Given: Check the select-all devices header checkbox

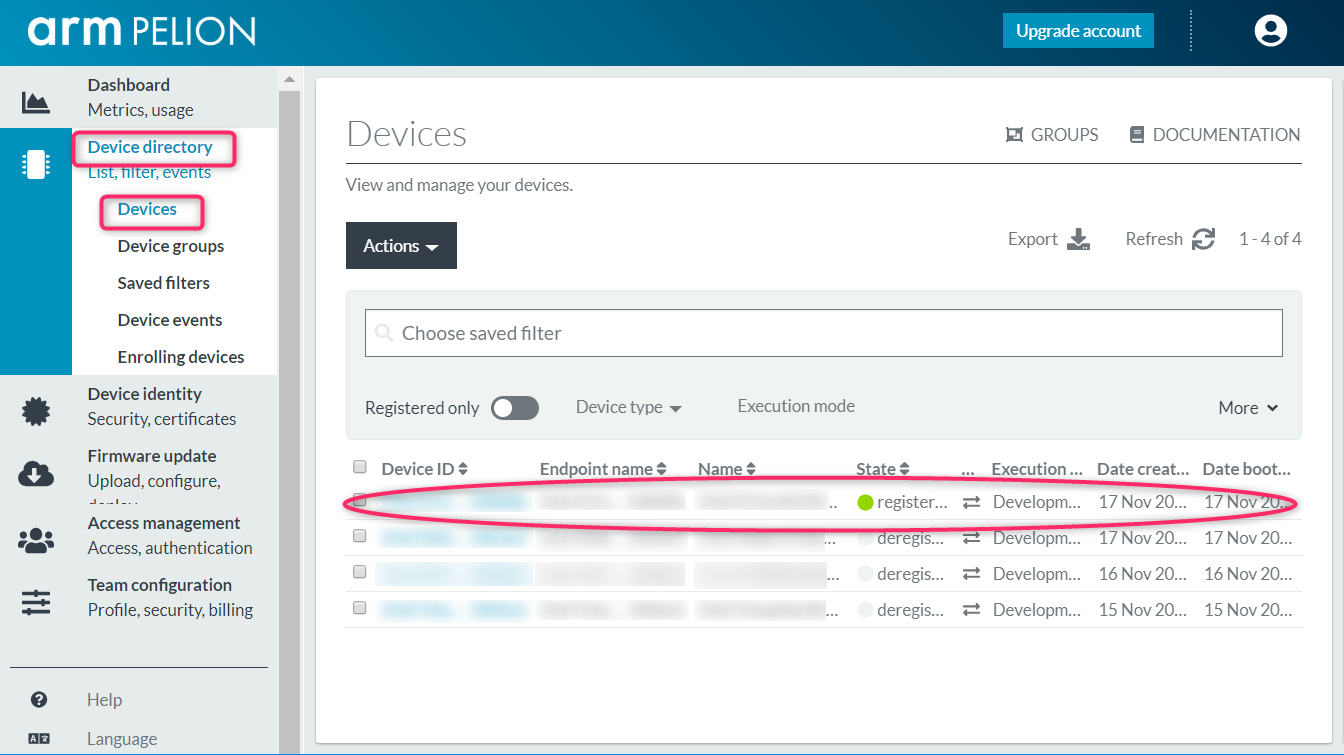Looking at the screenshot, I should click(x=360, y=467).
